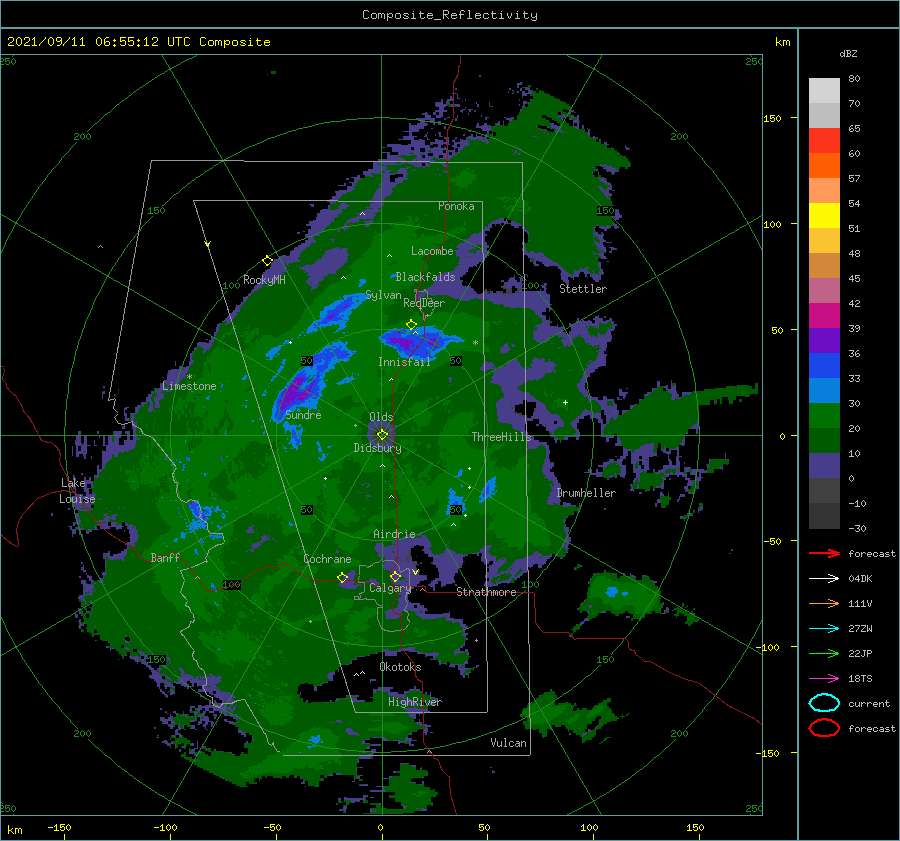Click the 18TS legend label text
This screenshot has height=841, width=900.
pos(860,679)
